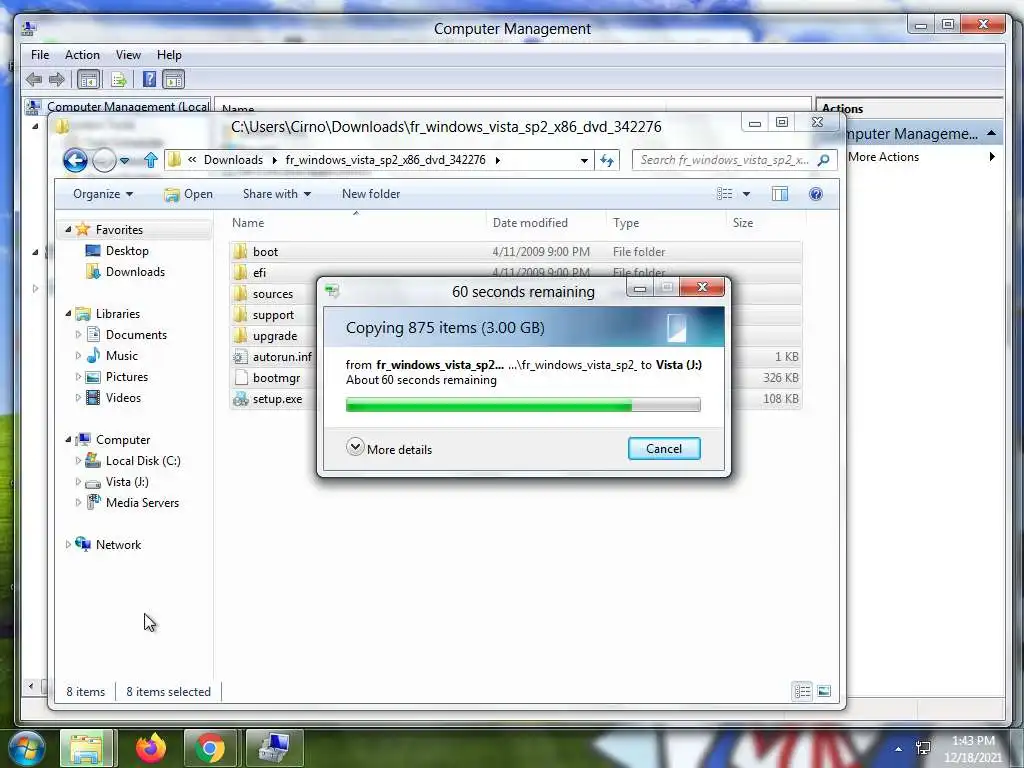Switch to details view icon in status bar
The width and height of the screenshot is (1024, 768).
803,692
